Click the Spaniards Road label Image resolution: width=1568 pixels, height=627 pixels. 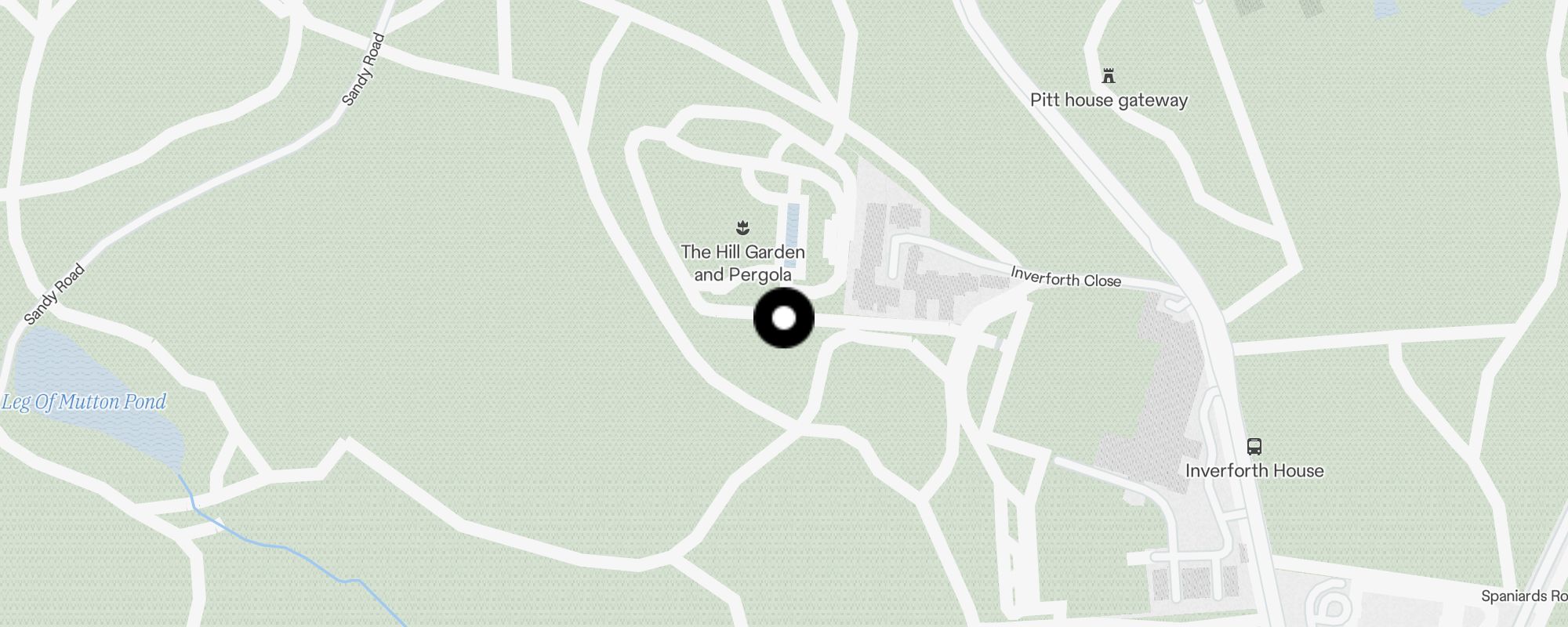(x=1523, y=596)
